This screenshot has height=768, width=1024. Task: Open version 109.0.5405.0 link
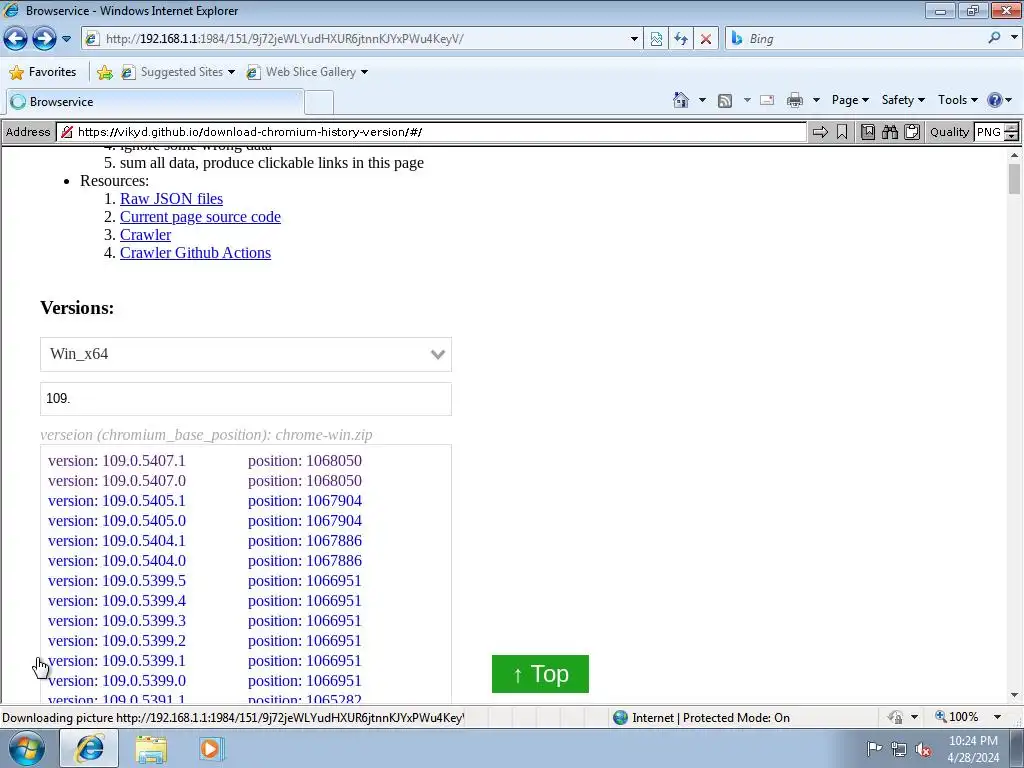click(x=117, y=520)
